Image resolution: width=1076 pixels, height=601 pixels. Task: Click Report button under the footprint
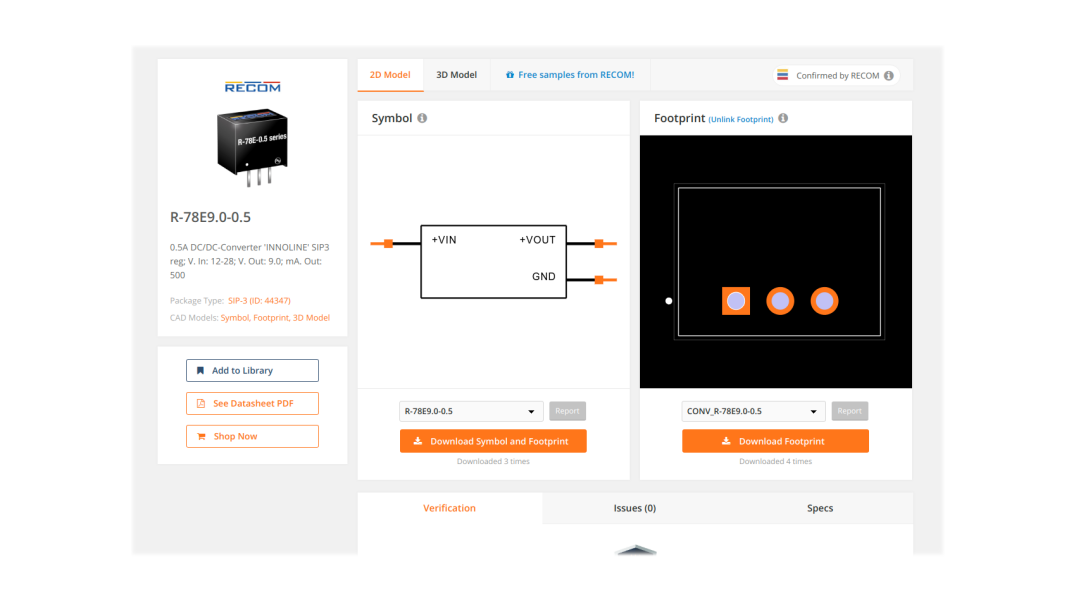click(x=850, y=411)
